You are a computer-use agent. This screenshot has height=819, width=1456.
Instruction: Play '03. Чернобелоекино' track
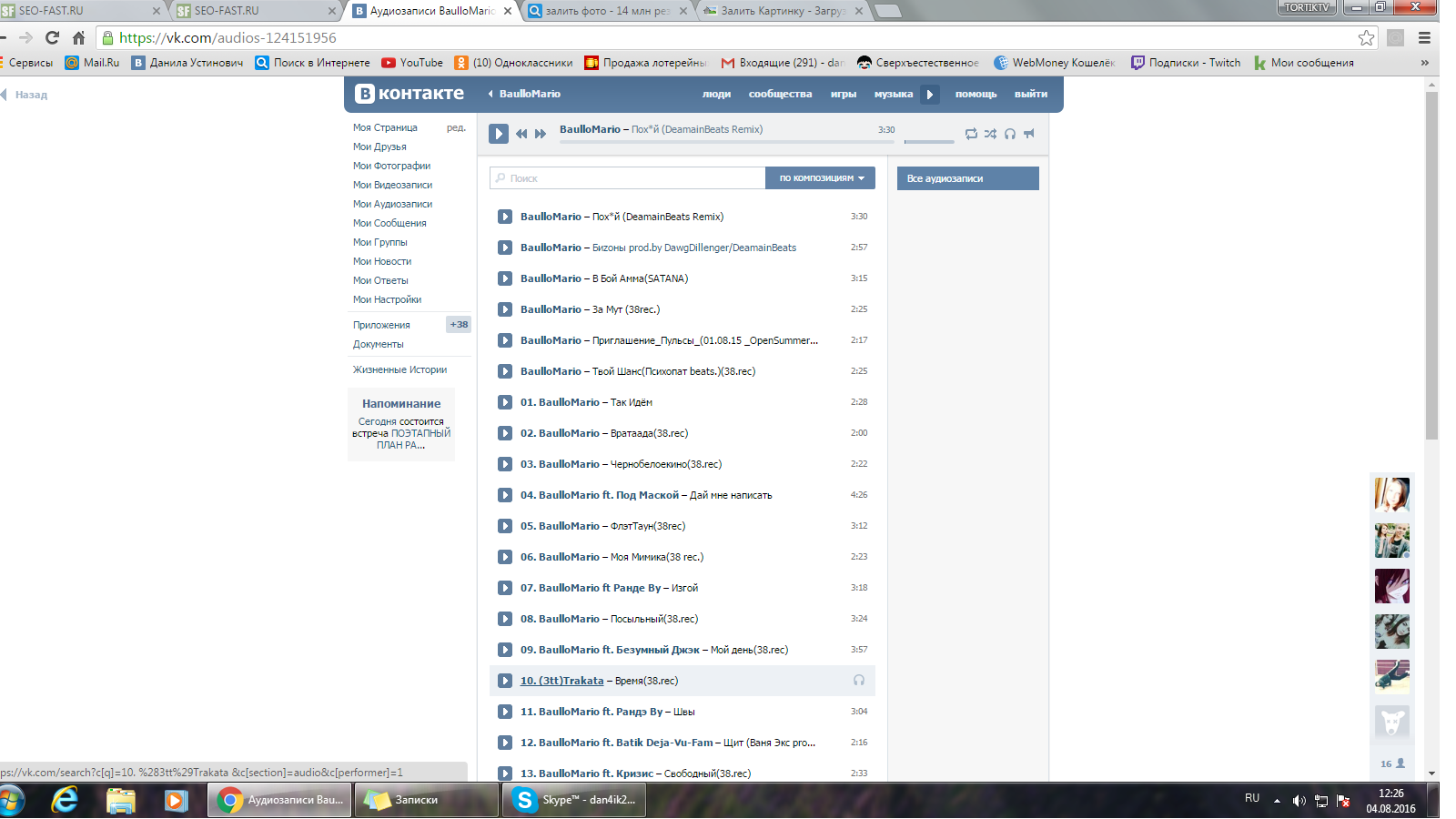tap(505, 464)
